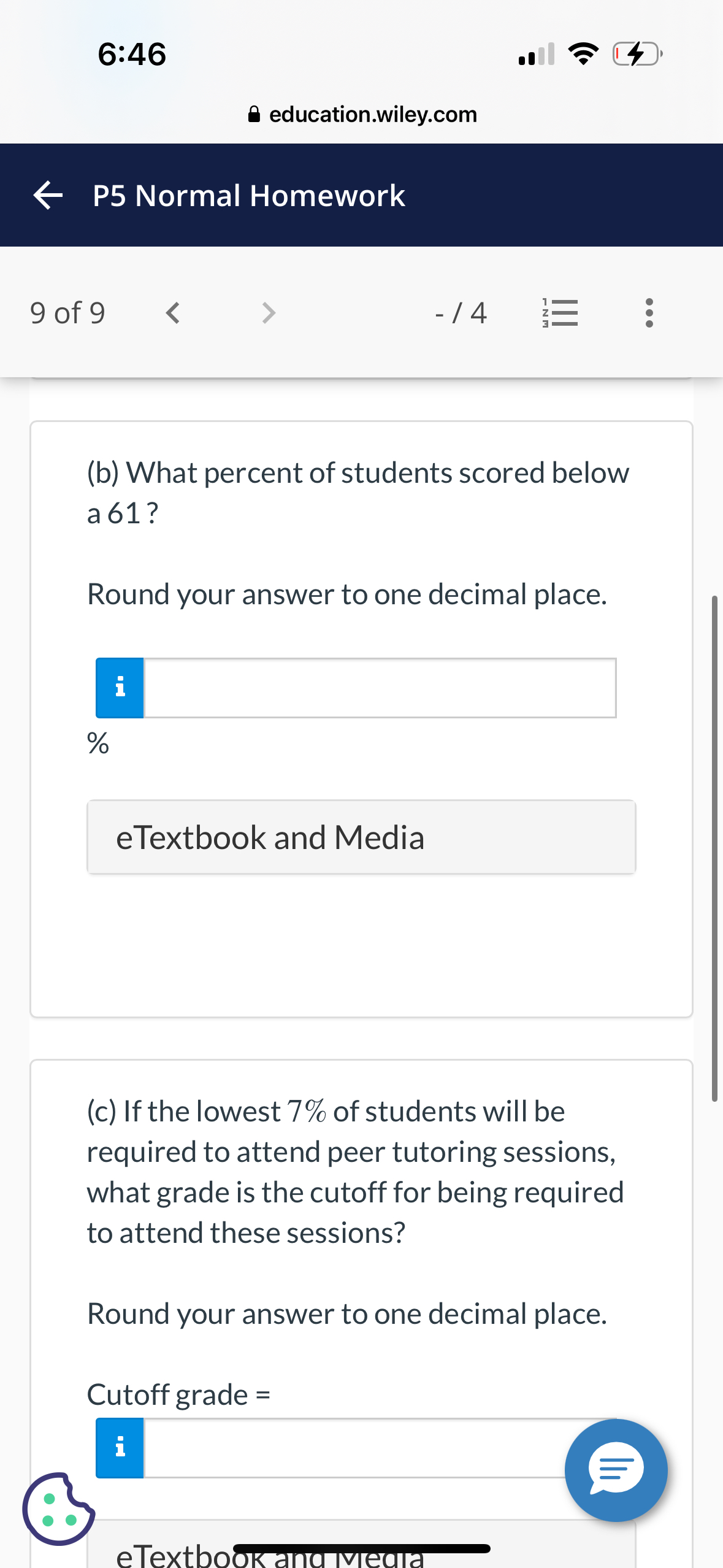The width and height of the screenshot is (723, 1568).
Task: Tap the info icon beside the percent input
Action: pyautogui.click(x=120, y=687)
